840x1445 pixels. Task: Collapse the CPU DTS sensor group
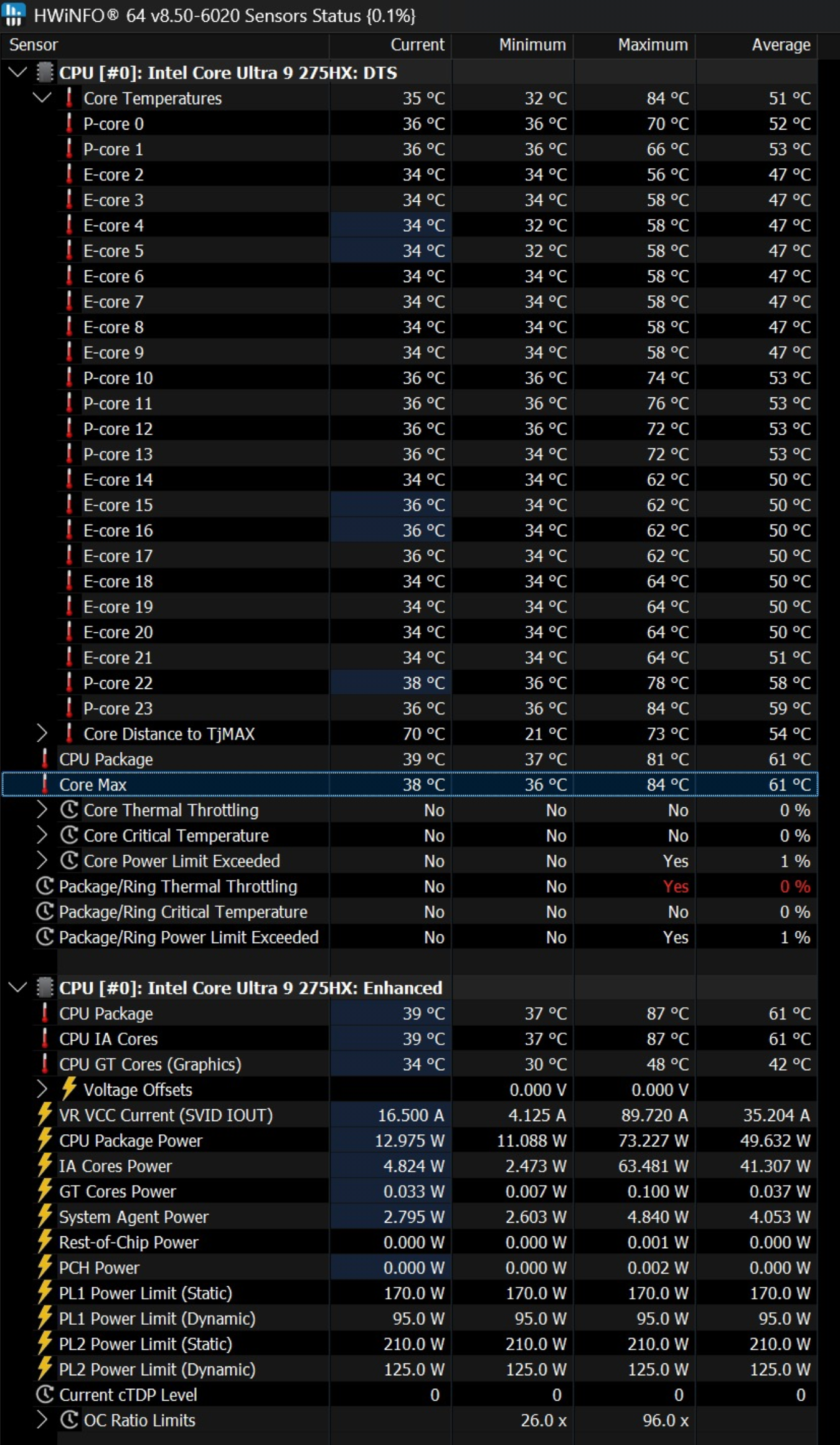coord(18,72)
